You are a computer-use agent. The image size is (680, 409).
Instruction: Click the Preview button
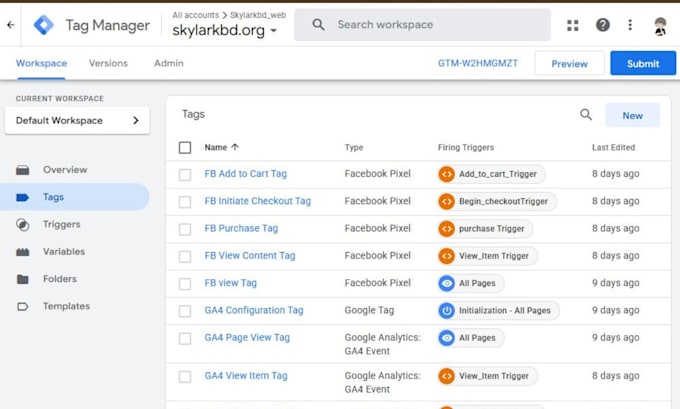click(569, 63)
